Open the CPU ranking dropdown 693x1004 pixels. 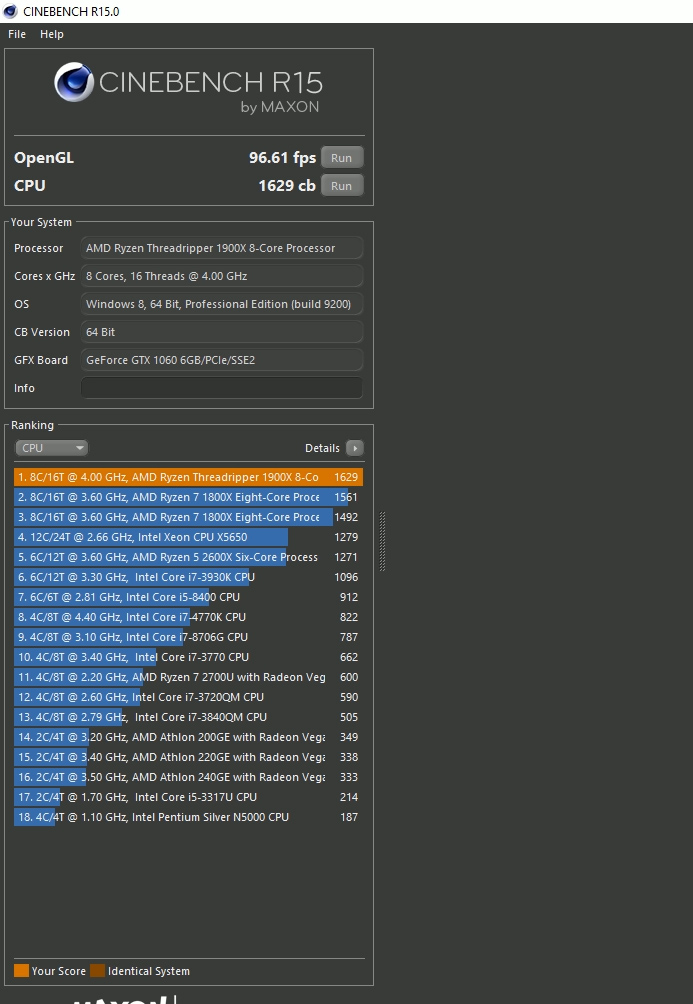pos(51,448)
